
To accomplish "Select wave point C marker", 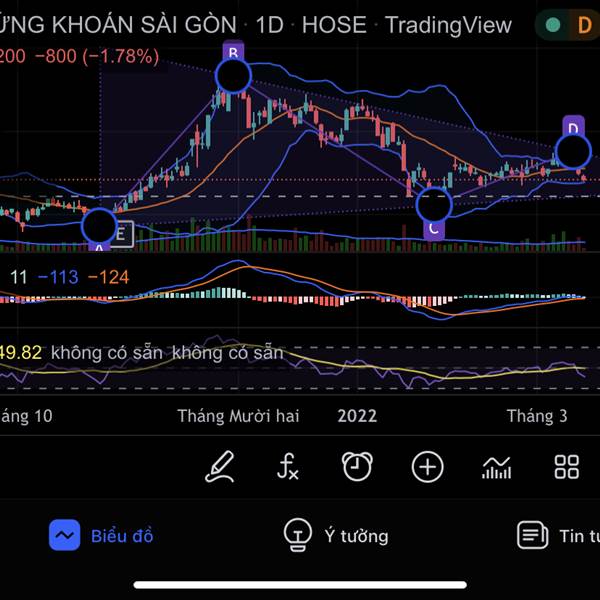I will point(434,205).
